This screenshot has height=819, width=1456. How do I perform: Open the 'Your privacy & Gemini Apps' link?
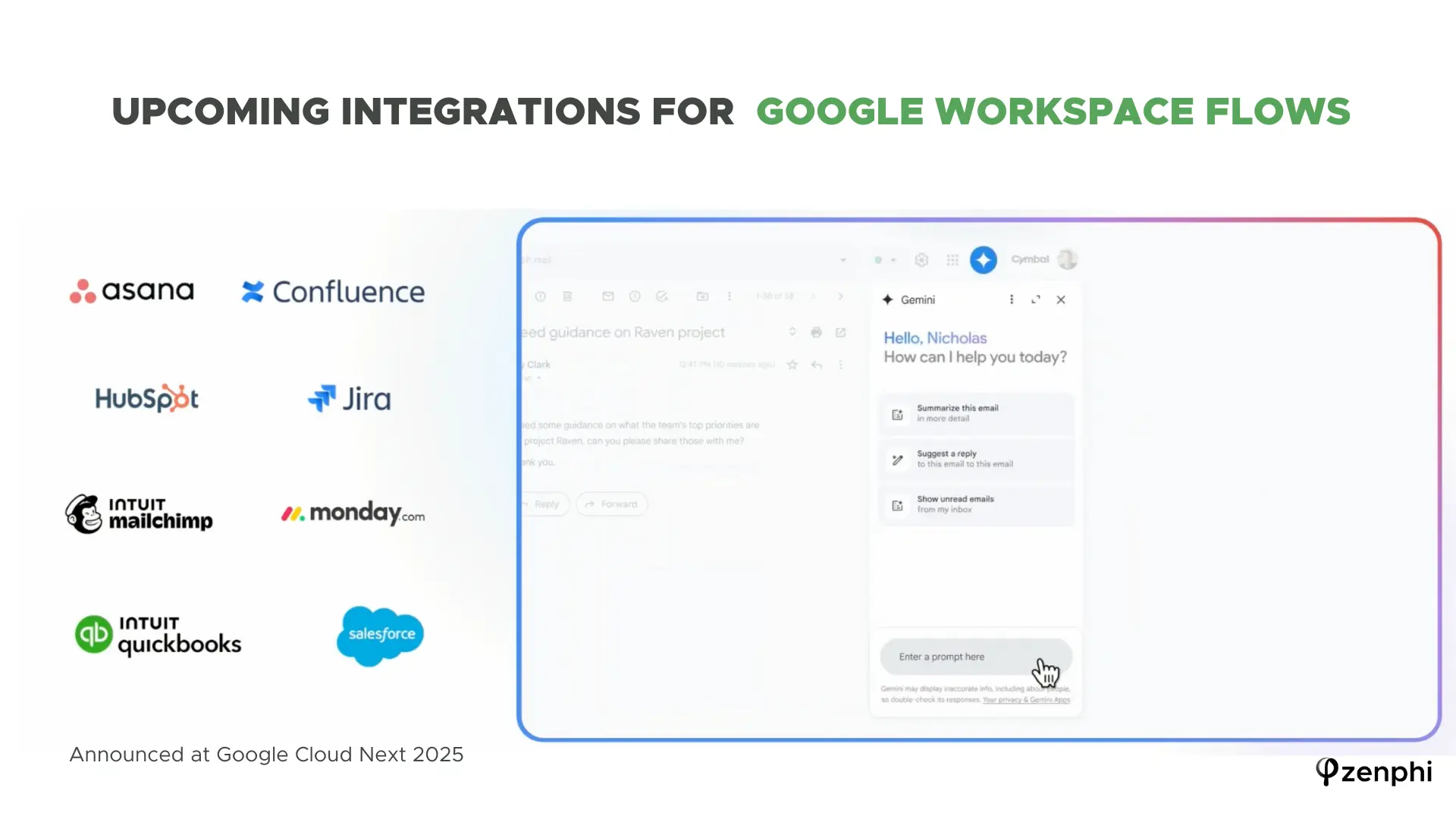coord(1026,700)
